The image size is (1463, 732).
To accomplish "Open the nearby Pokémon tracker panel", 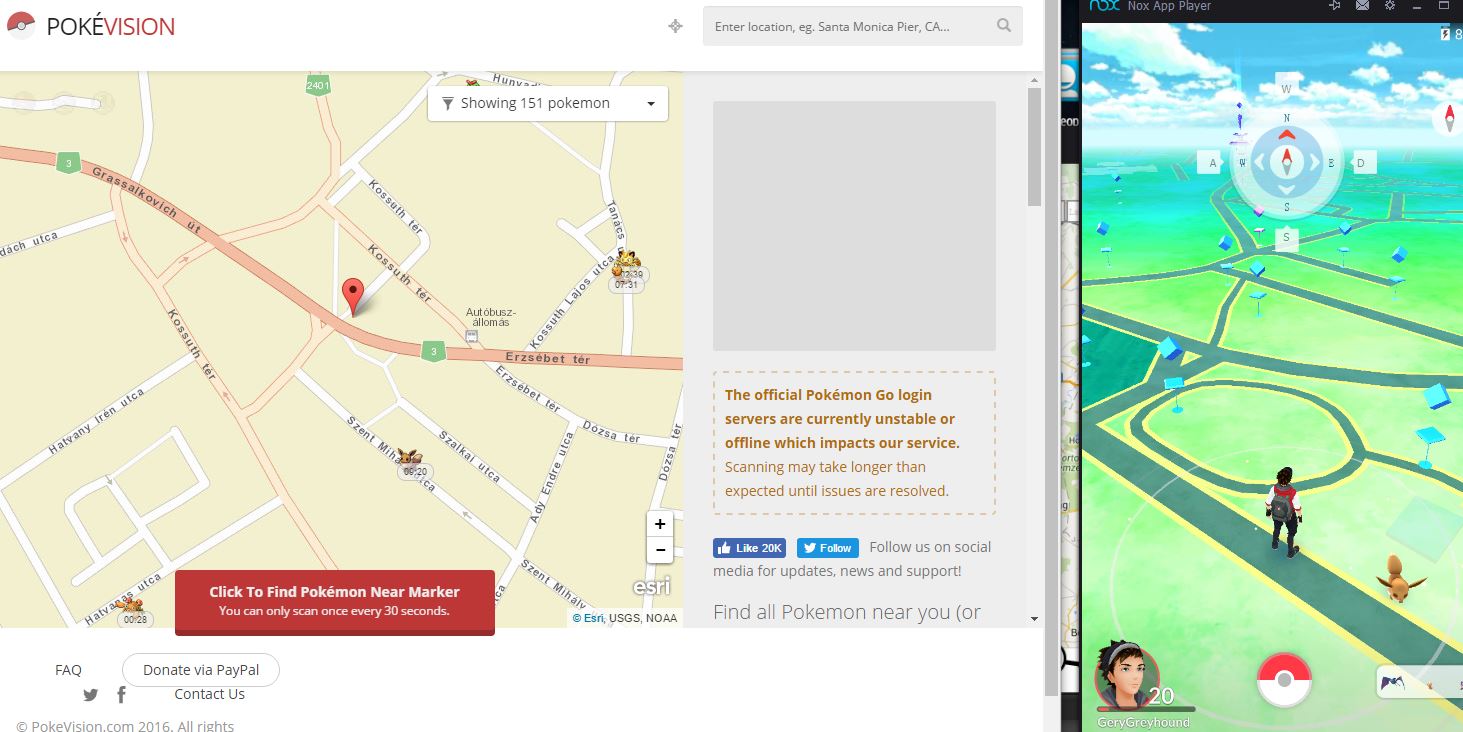I will (x=1419, y=683).
